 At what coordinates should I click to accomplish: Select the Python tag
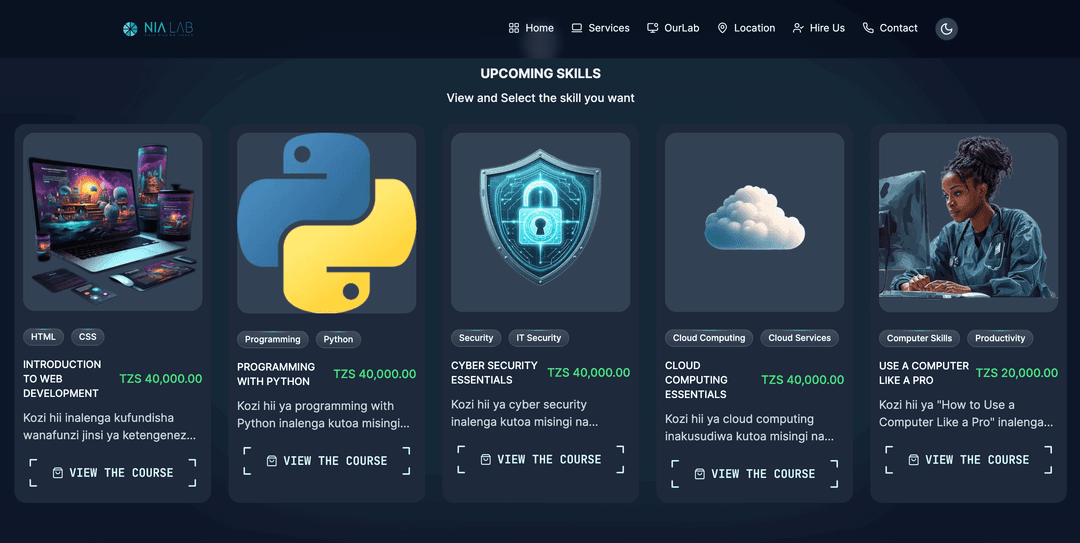[338, 339]
